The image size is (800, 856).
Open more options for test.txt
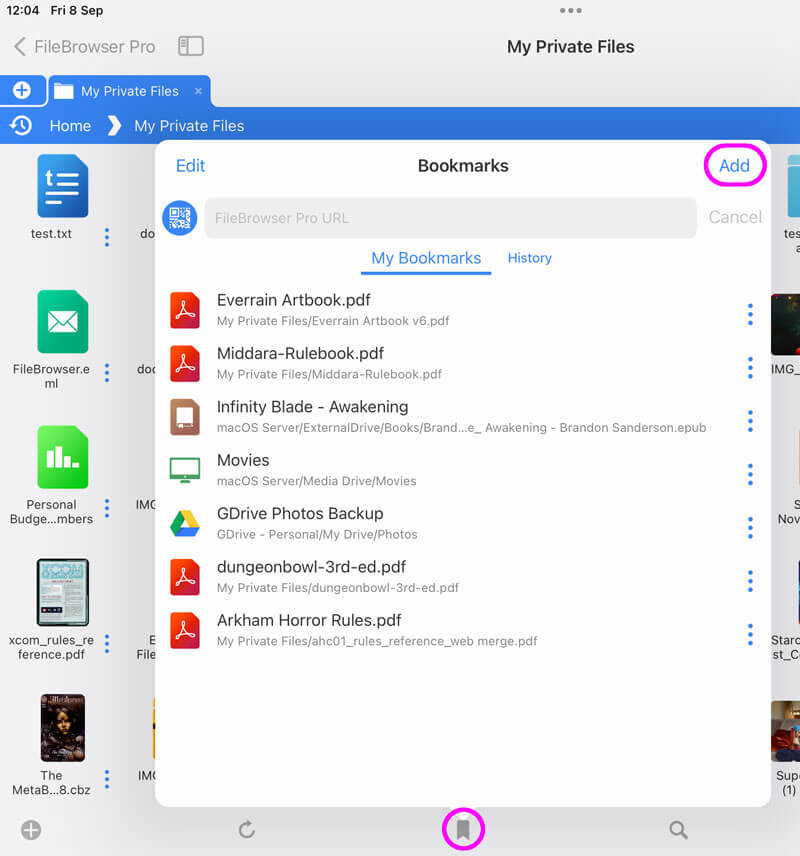(x=107, y=237)
